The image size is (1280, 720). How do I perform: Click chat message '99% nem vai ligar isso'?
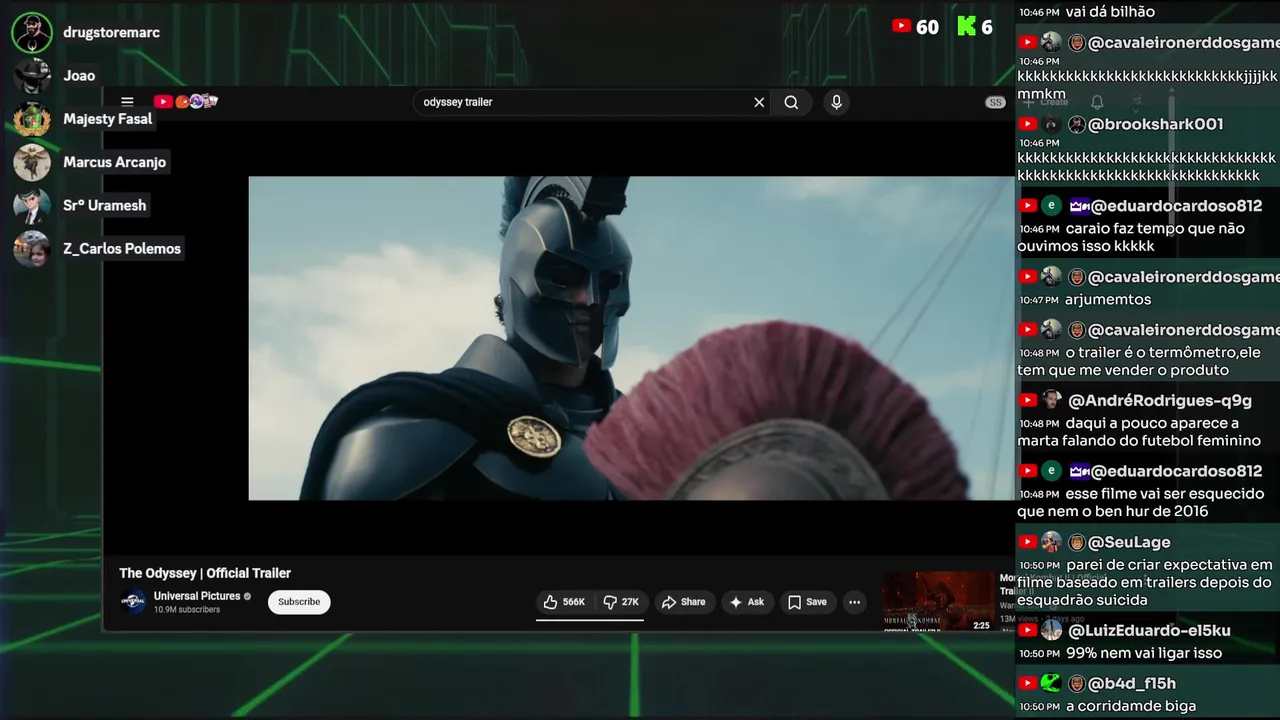1144,653
